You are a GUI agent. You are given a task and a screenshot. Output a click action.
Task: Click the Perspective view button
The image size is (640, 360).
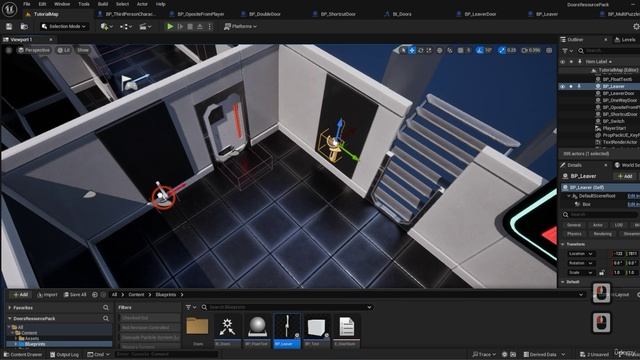tap(34, 50)
